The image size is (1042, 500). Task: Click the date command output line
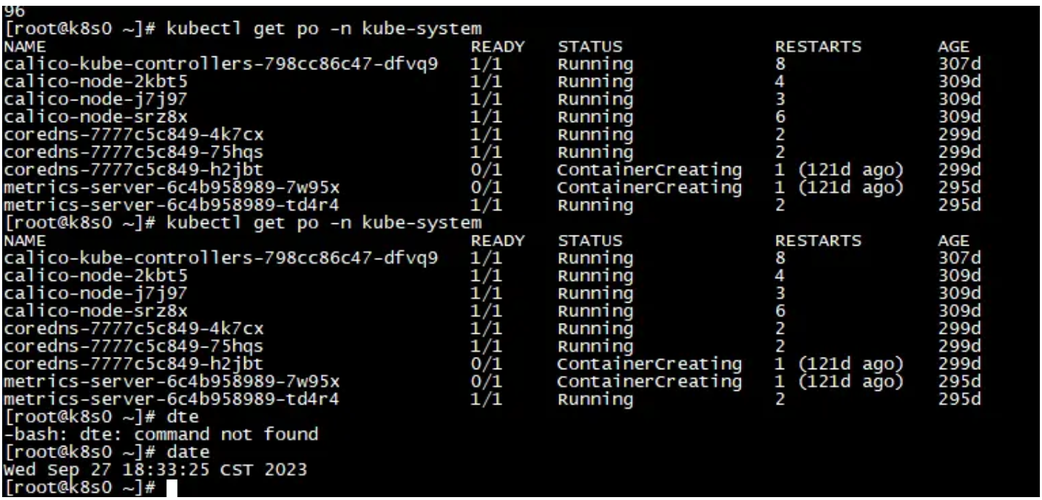[156, 470]
